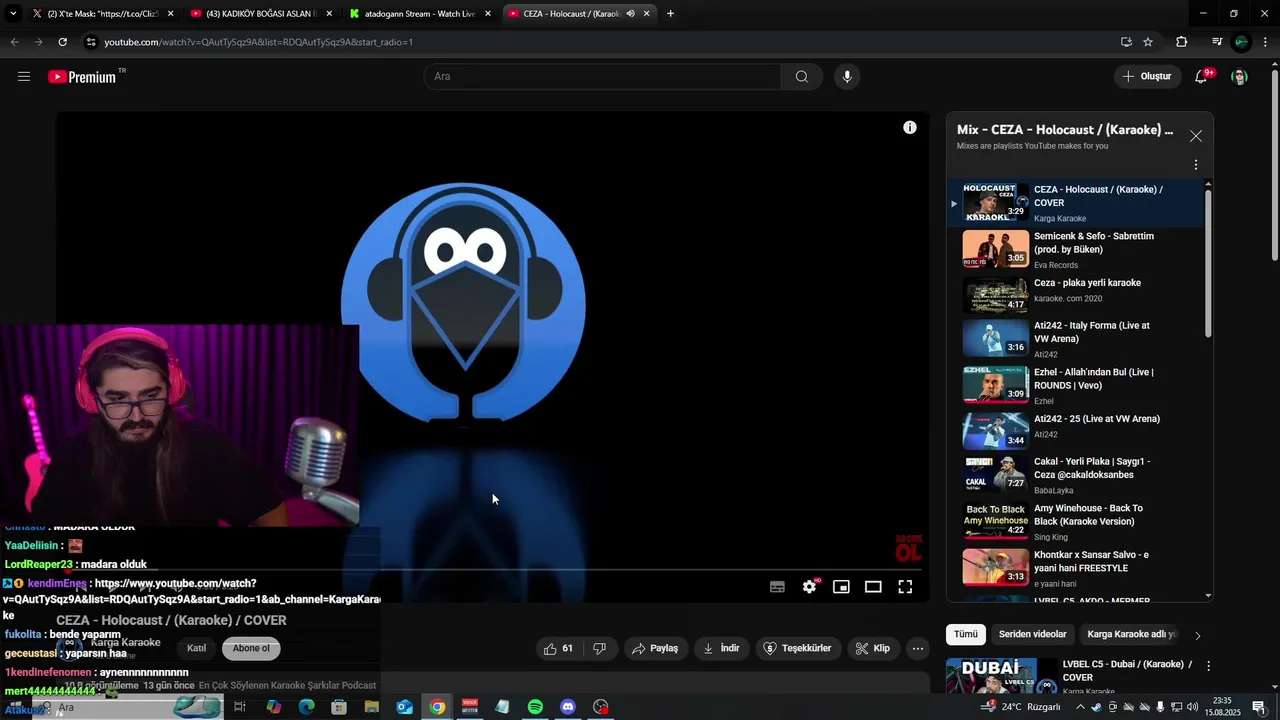This screenshot has width=1280, height=720.
Task: Bookmark this page with the star
Action: [1148, 42]
